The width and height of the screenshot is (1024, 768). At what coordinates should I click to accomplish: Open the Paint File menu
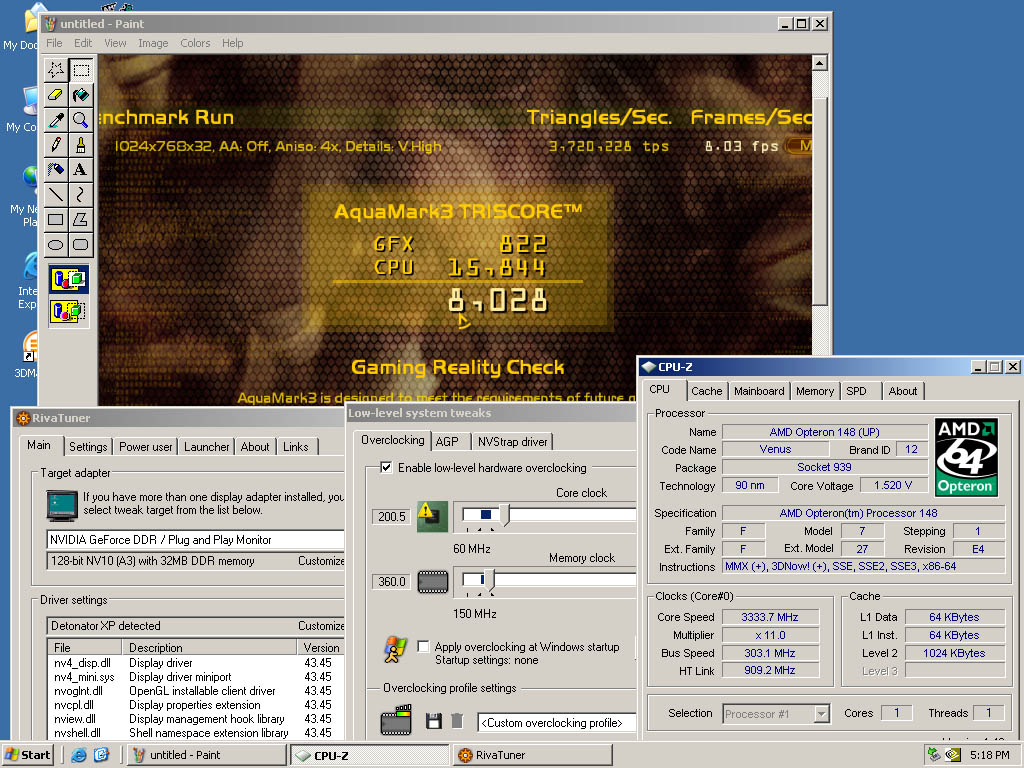[x=54, y=43]
